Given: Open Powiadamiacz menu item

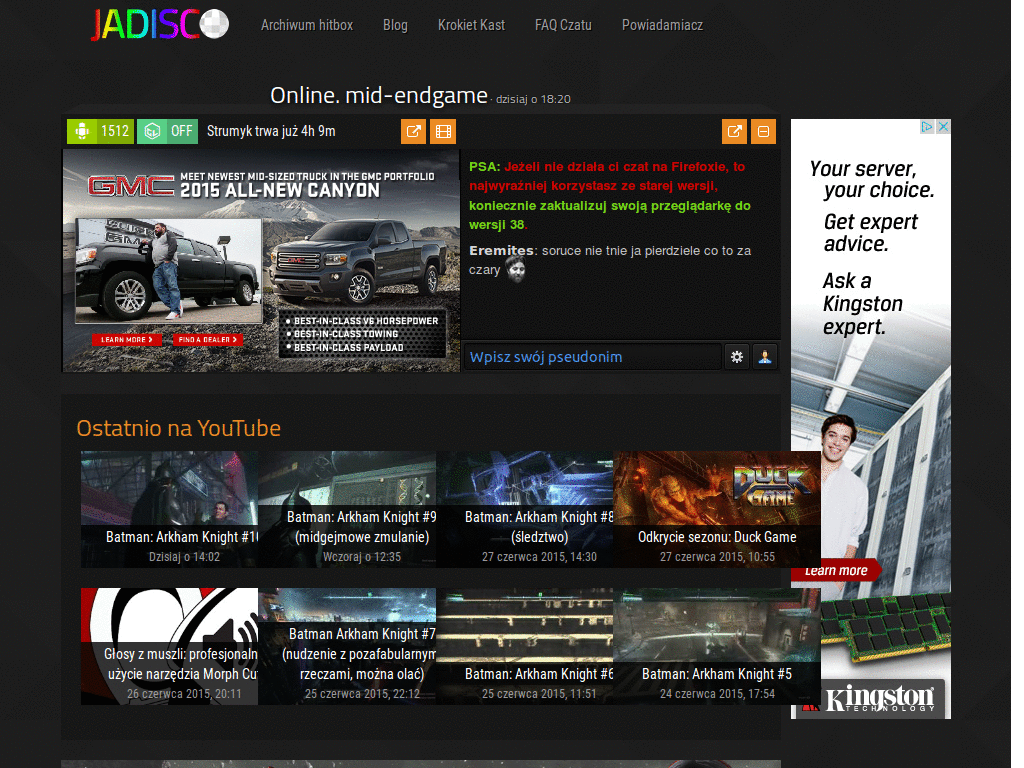Looking at the screenshot, I should tap(662, 25).
